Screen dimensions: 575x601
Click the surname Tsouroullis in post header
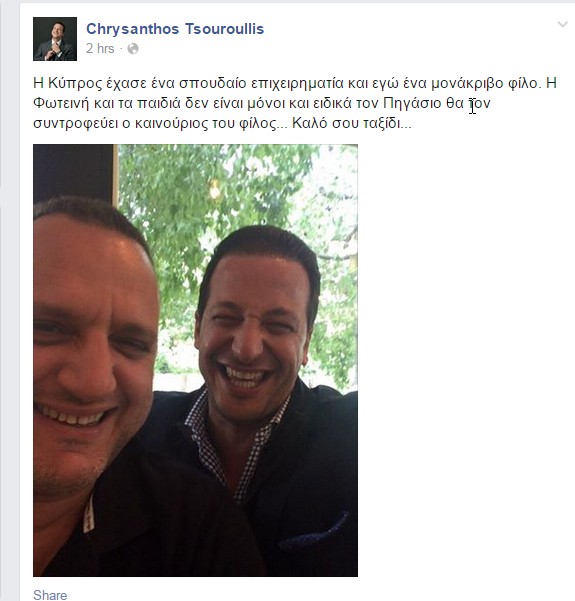tap(225, 29)
